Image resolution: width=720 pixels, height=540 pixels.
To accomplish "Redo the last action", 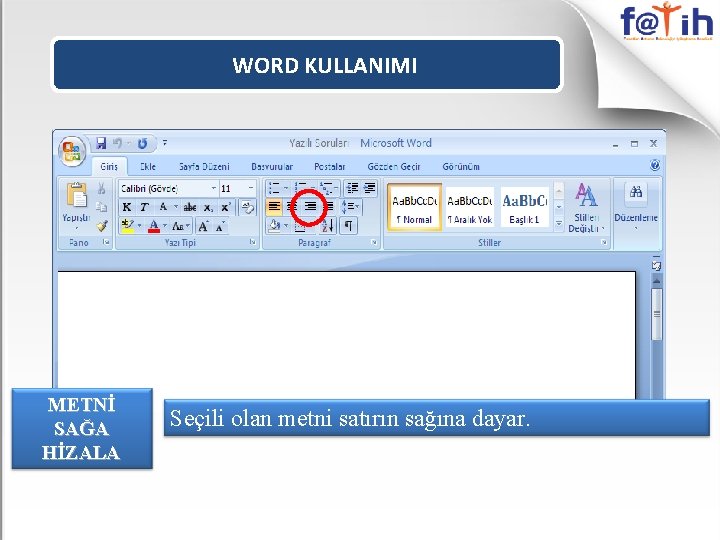I will 142,143.
